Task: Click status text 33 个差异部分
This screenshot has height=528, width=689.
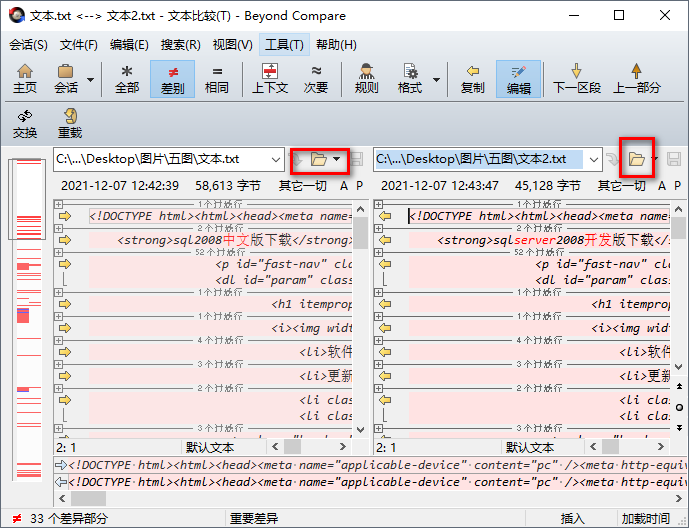Action: pyautogui.click(x=69, y=518)
